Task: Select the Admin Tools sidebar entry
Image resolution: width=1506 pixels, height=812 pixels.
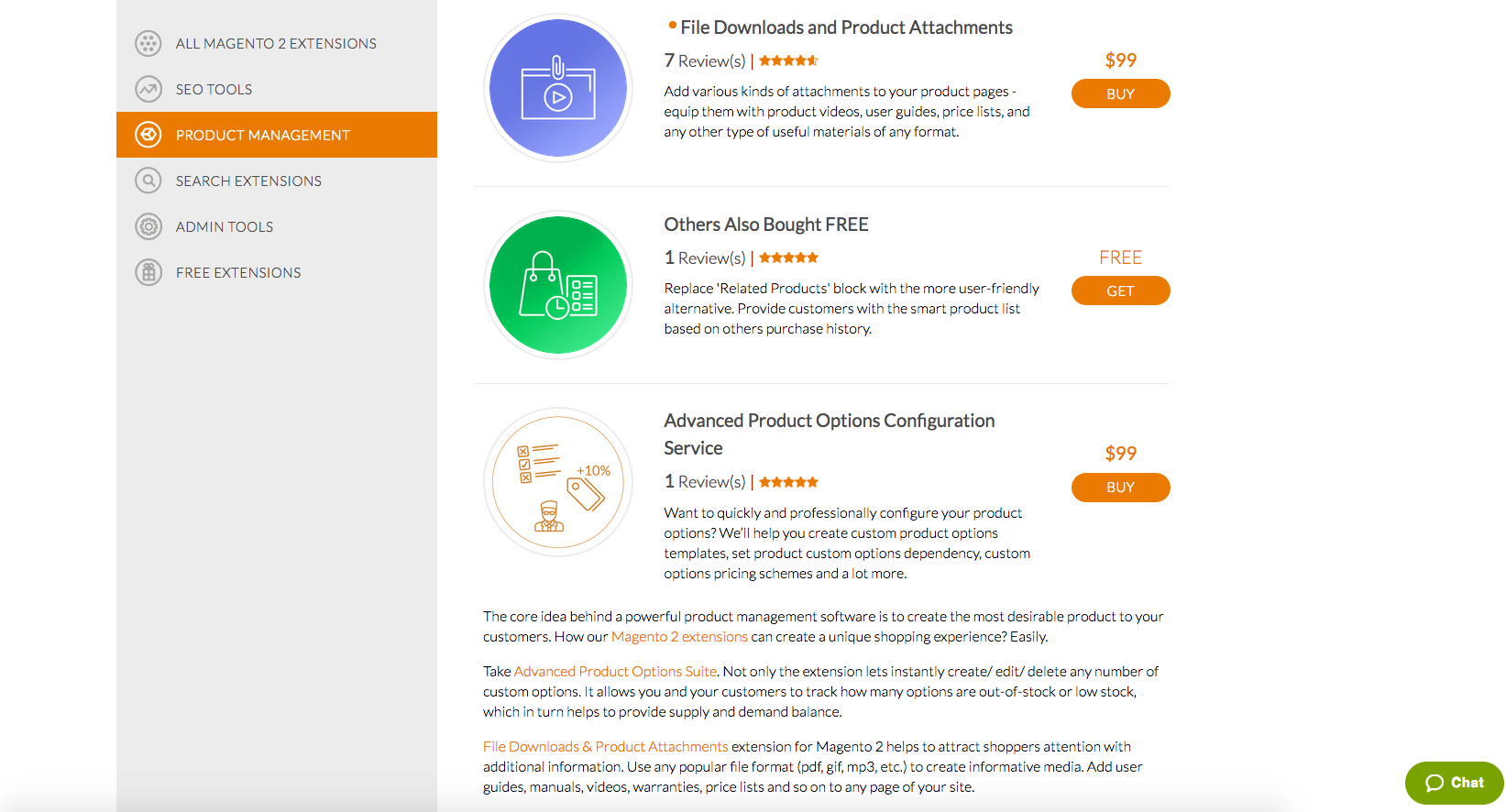Action: tap(225, 226)
